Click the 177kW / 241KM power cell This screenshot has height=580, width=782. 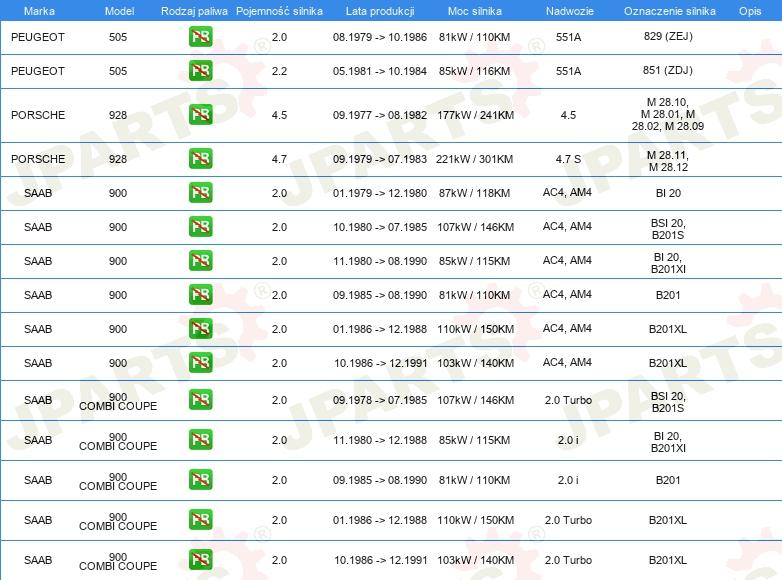(475, 115)
